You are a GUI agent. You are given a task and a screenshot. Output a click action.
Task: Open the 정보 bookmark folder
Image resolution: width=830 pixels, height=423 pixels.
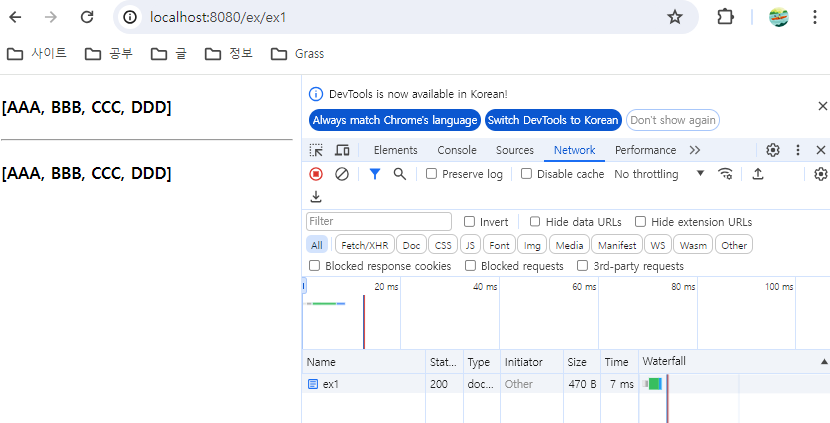(x=229, y=53)
